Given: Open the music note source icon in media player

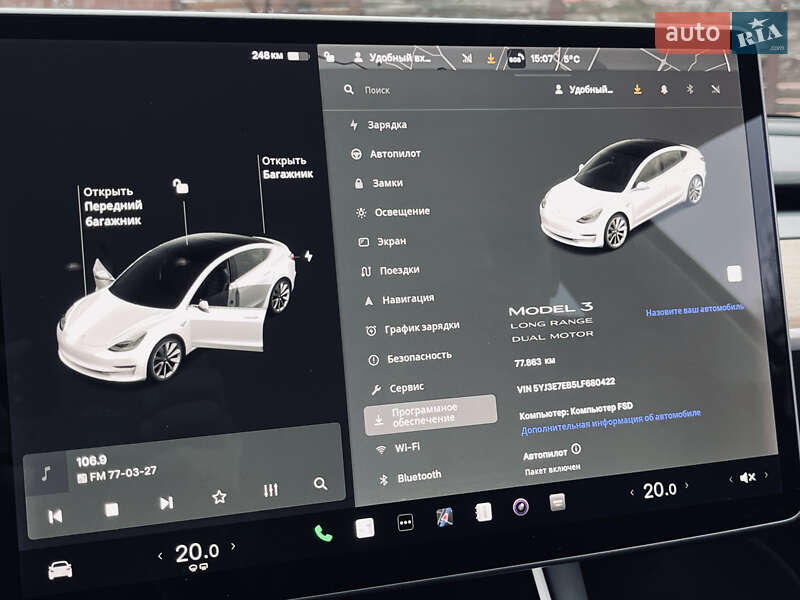Looking at the screenshot, I should coord(46,473).
